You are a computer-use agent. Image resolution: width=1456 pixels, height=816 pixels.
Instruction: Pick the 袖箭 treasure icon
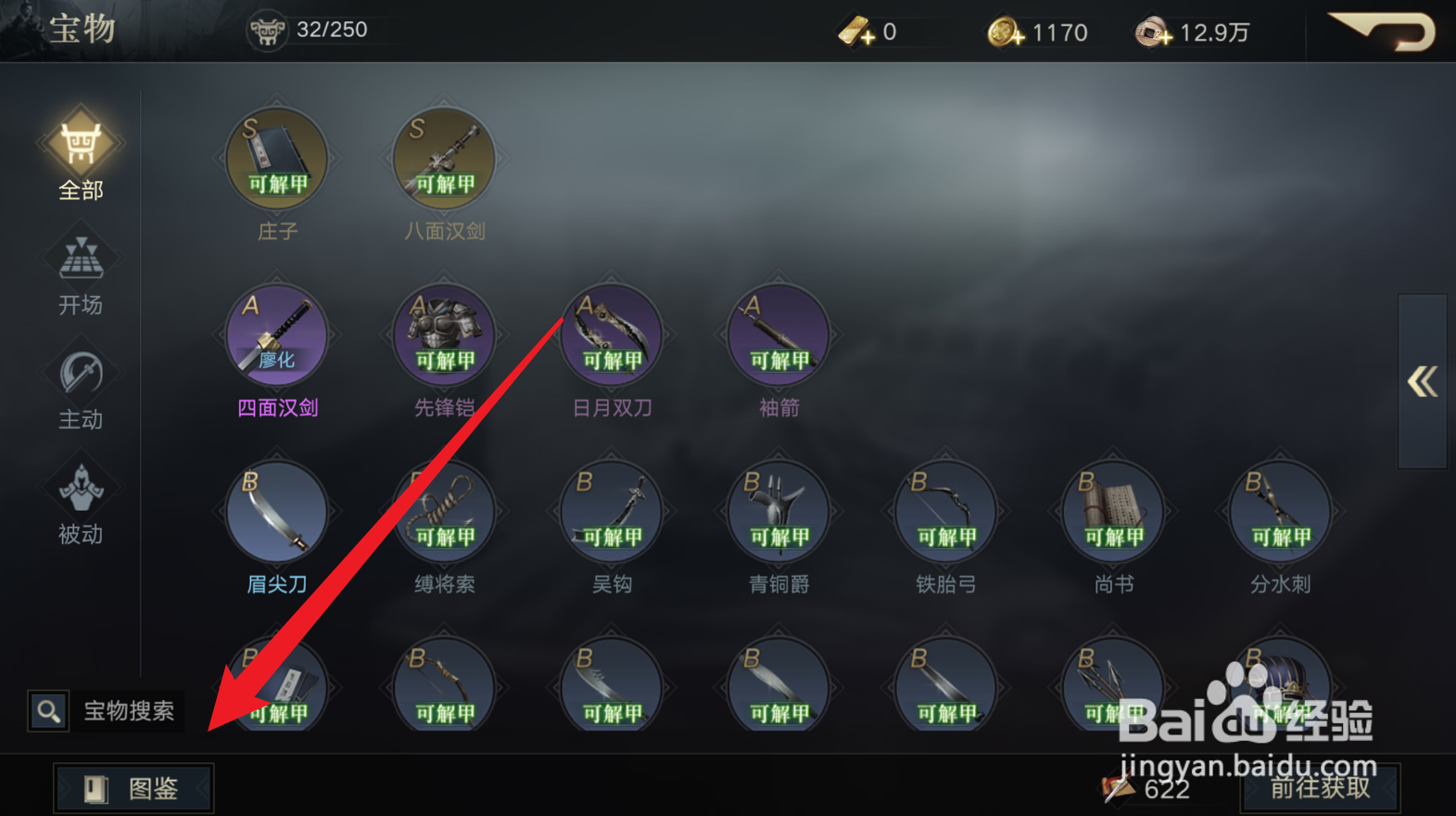pos(779,336)
